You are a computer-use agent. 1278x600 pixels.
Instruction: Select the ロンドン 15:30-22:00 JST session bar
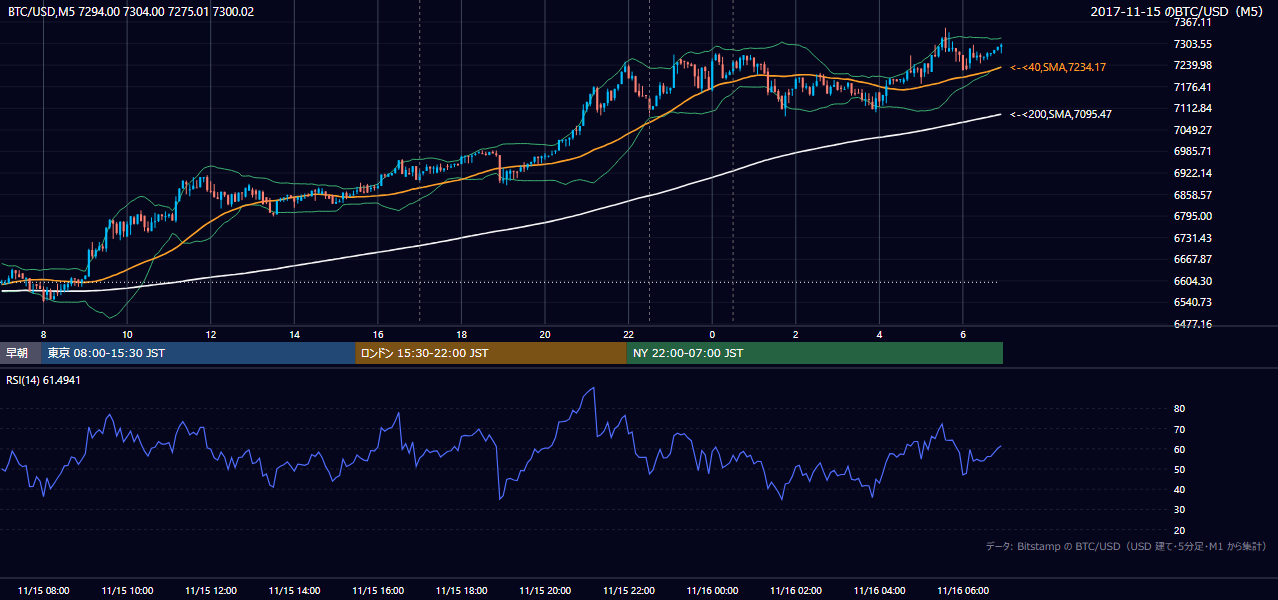tap(491, 353)
